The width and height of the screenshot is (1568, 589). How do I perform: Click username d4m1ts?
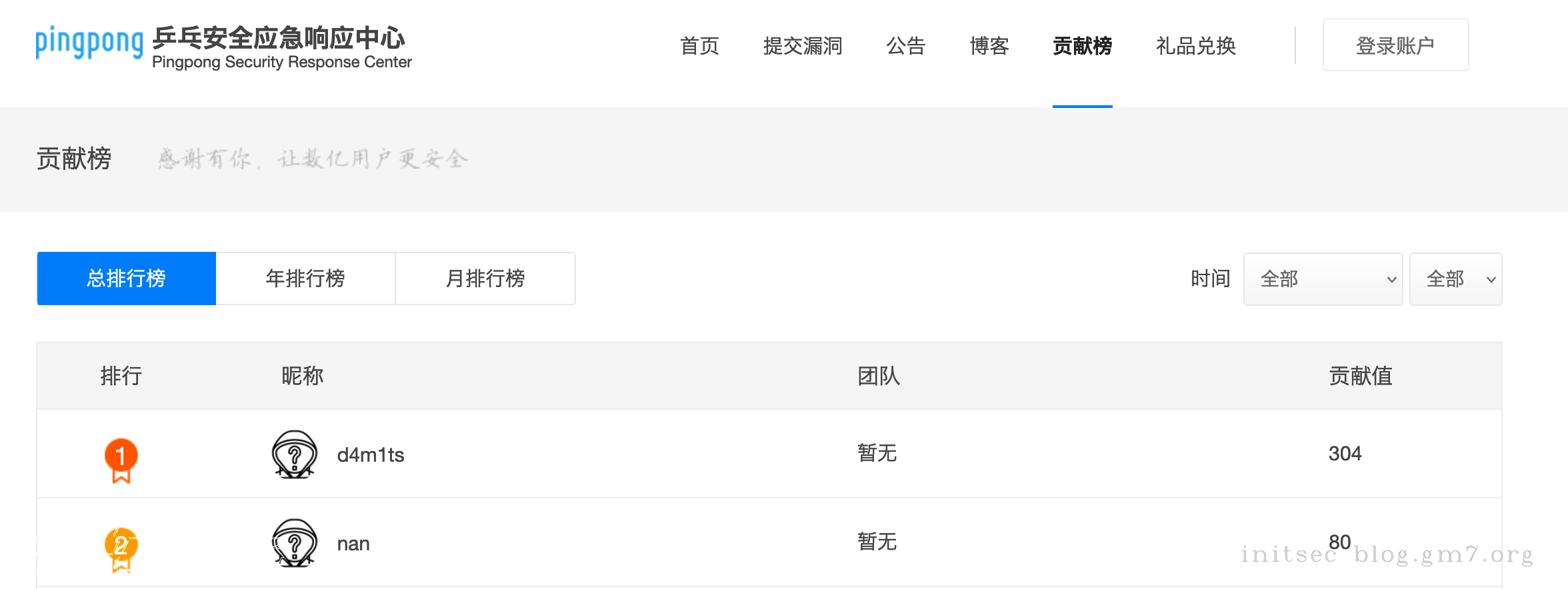point(371,455)
